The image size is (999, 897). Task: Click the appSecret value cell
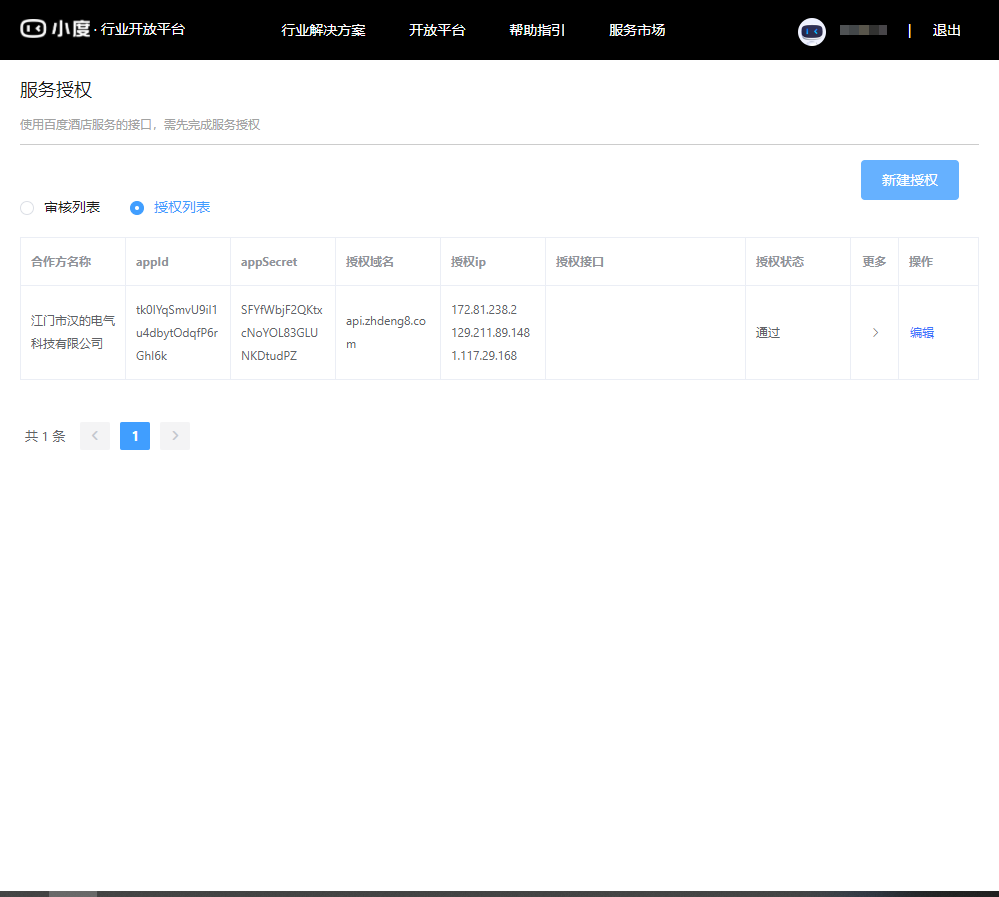(x=282, y=333)
